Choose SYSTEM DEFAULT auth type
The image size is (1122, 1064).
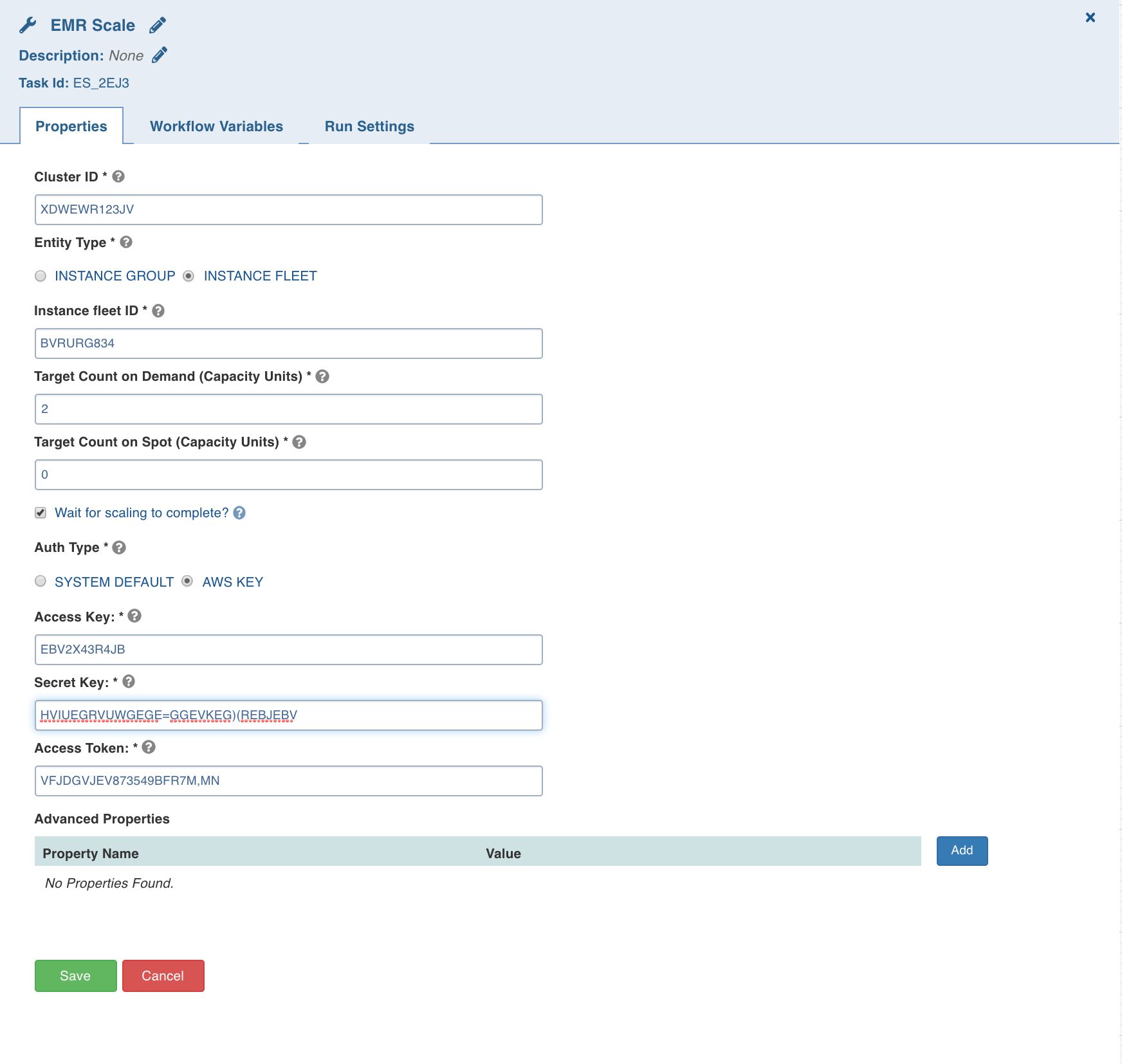(41, 582)
